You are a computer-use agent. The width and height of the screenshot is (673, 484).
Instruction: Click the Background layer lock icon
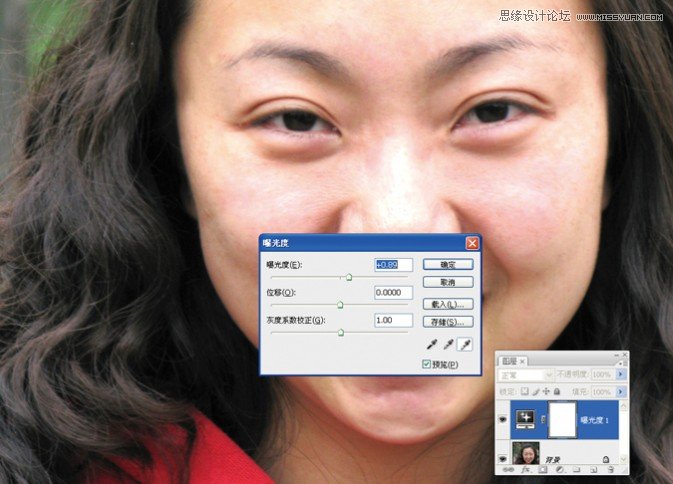point(606,459)
